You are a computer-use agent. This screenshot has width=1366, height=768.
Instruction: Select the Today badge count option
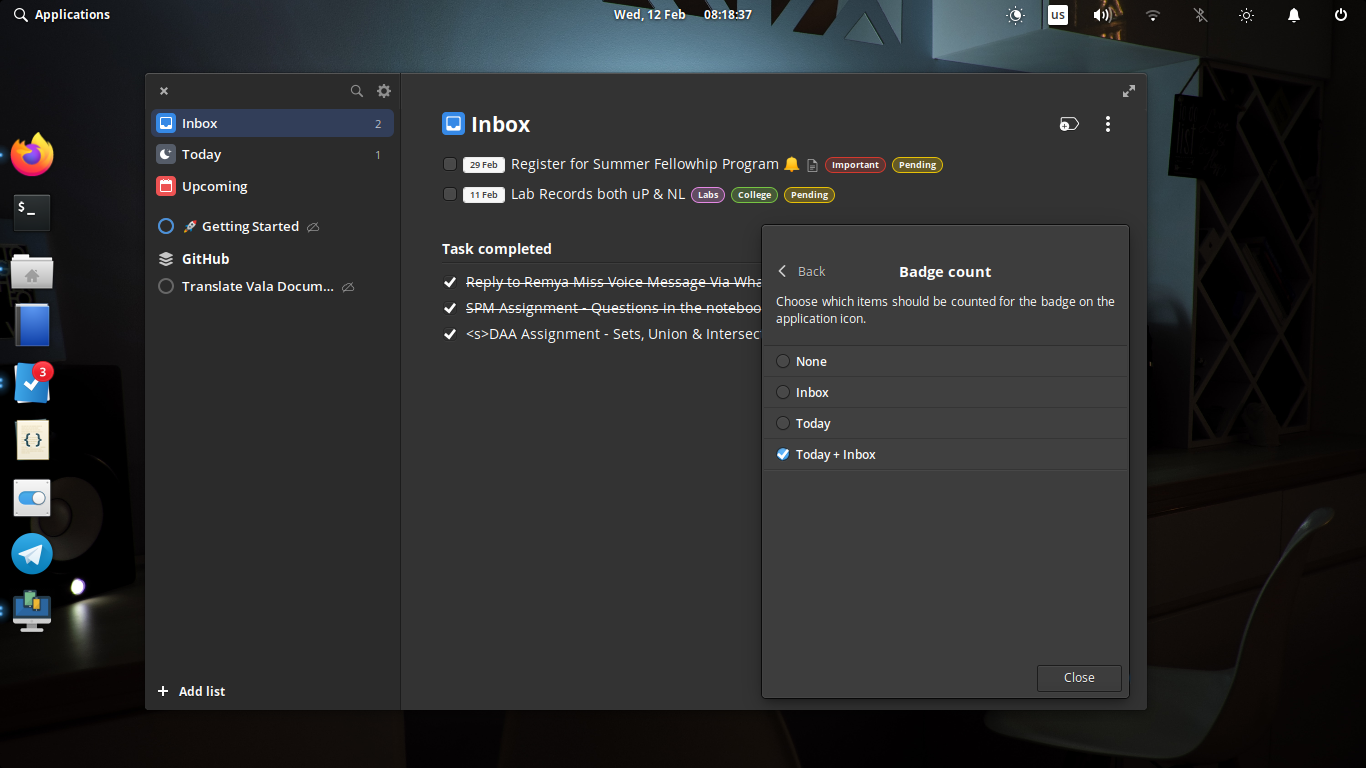945,423
